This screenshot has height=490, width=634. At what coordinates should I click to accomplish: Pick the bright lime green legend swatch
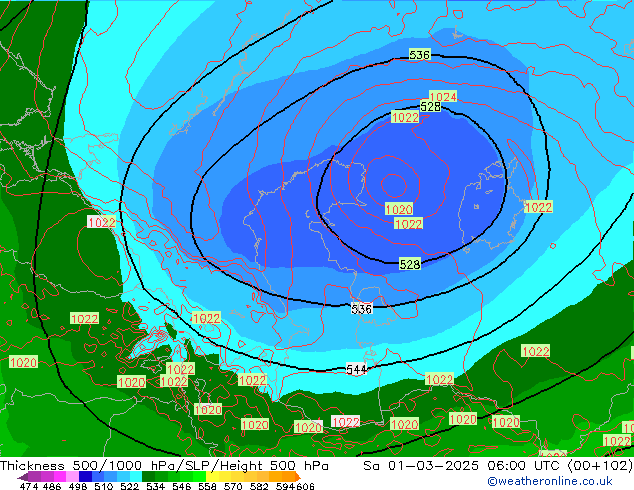click(199, 476)
